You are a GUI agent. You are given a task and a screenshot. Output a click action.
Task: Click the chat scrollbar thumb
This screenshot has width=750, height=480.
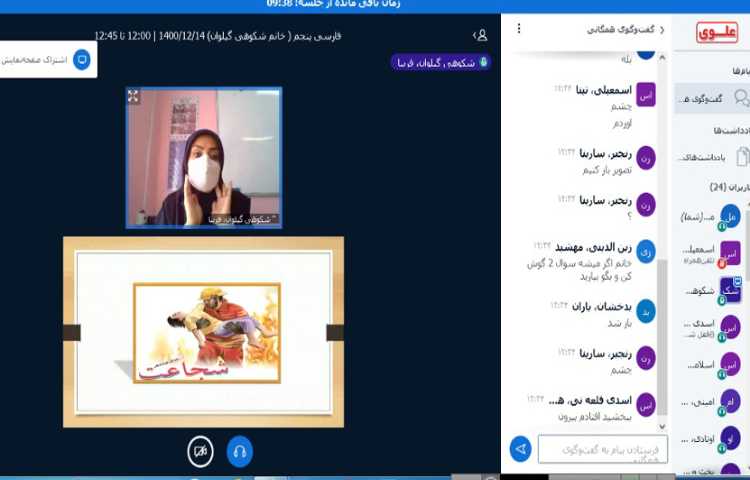[662, 337]
